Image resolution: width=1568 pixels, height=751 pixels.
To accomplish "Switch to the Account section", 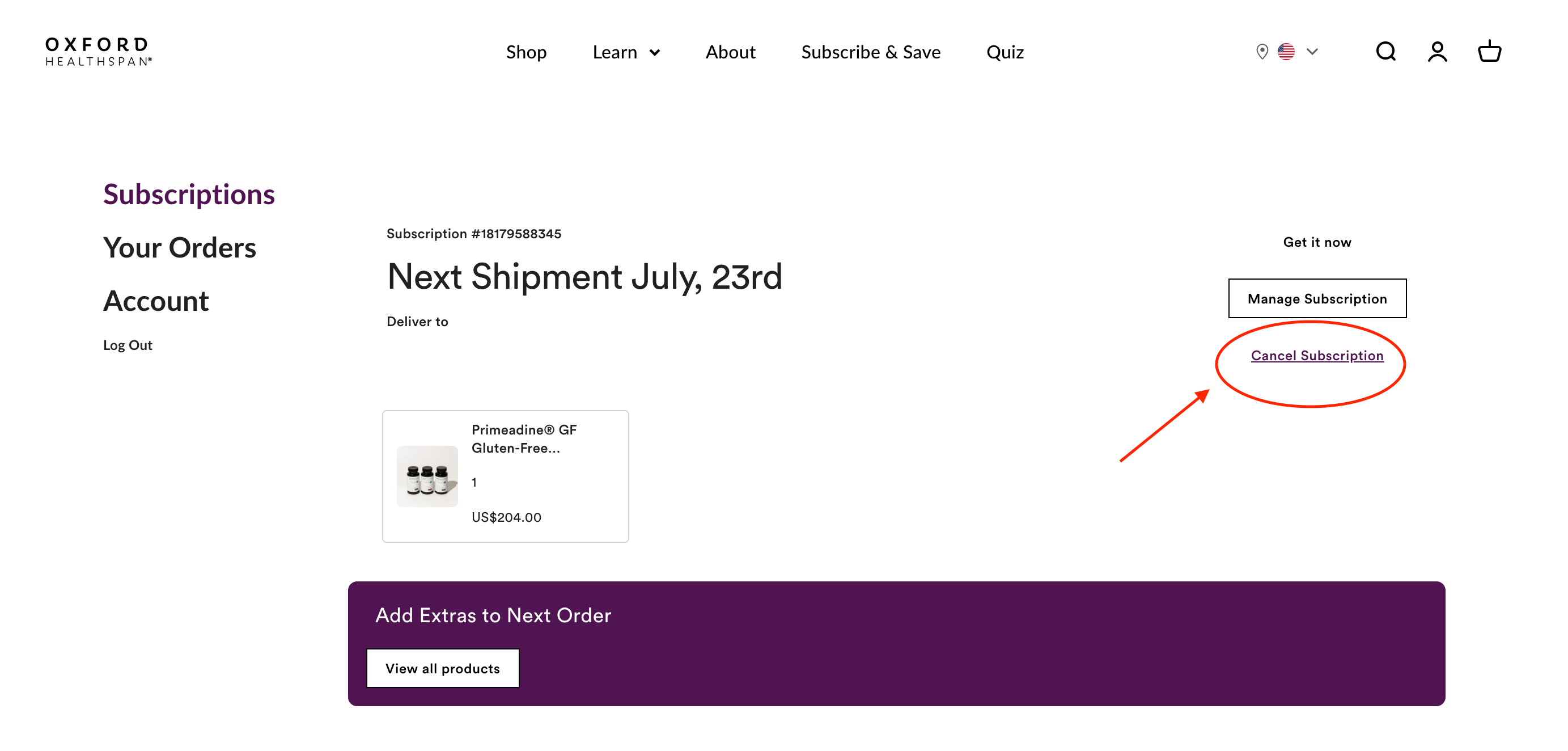I will [x=156, y=301].
